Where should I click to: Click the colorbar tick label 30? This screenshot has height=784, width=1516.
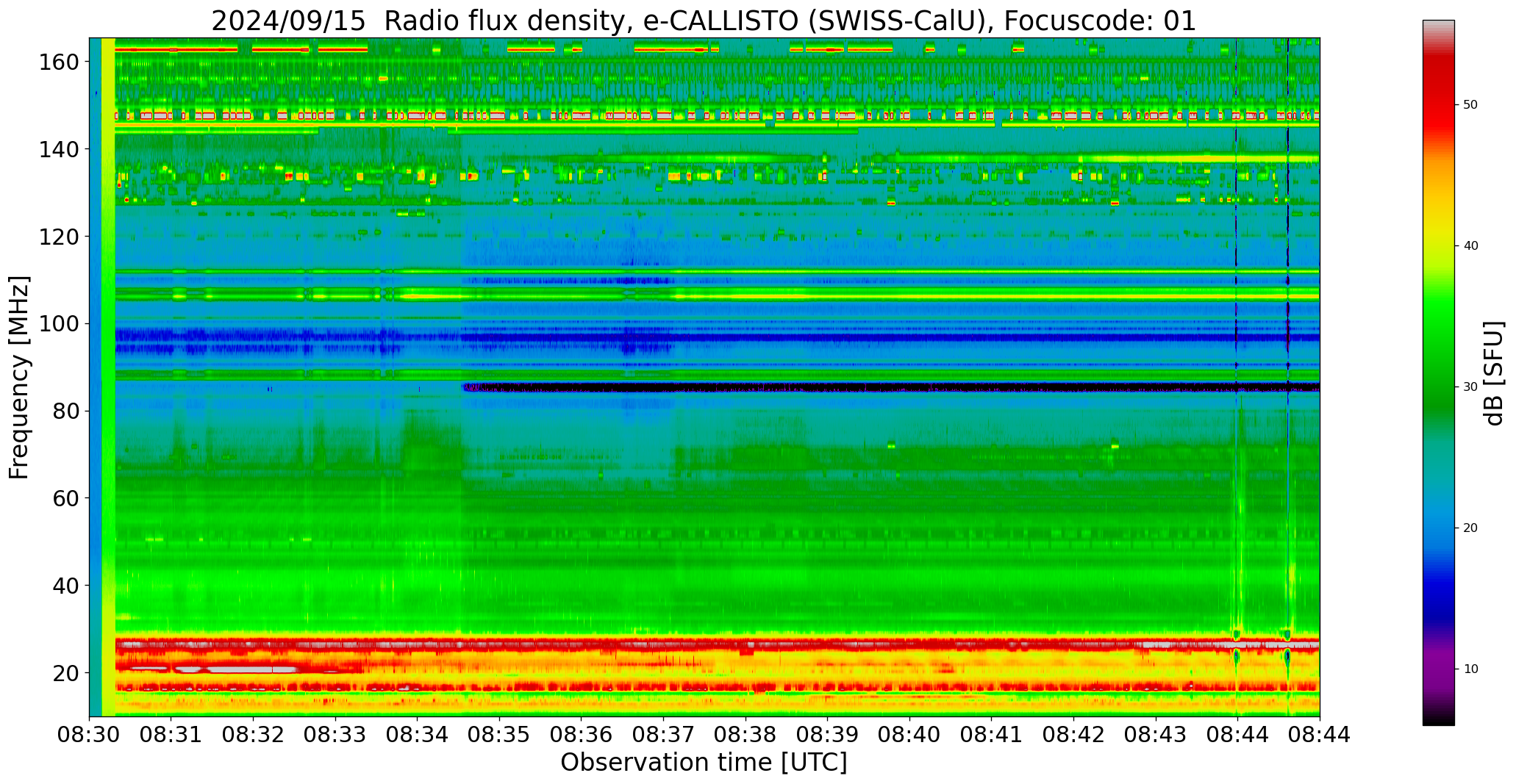pyautogui.click(x=1471, y=386)
